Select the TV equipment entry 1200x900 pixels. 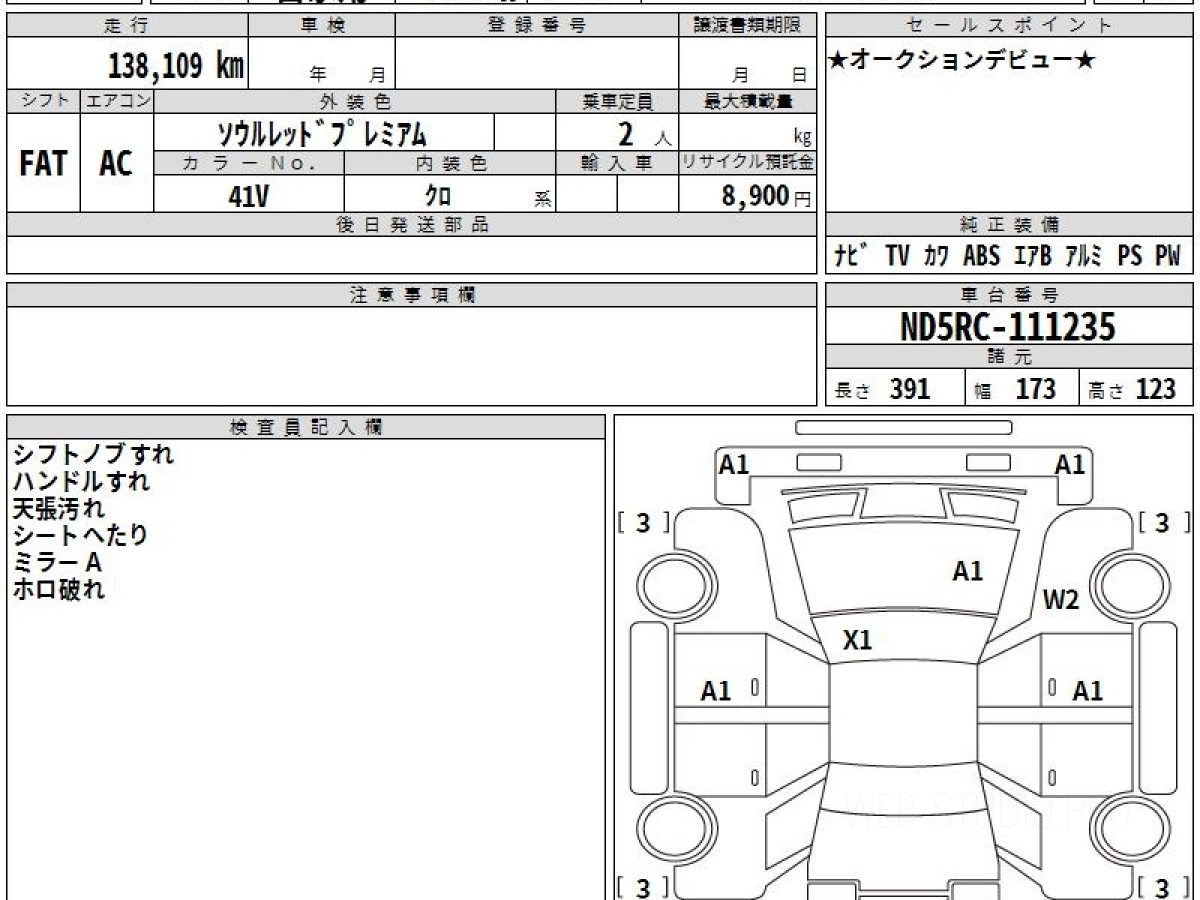[897, 256]
